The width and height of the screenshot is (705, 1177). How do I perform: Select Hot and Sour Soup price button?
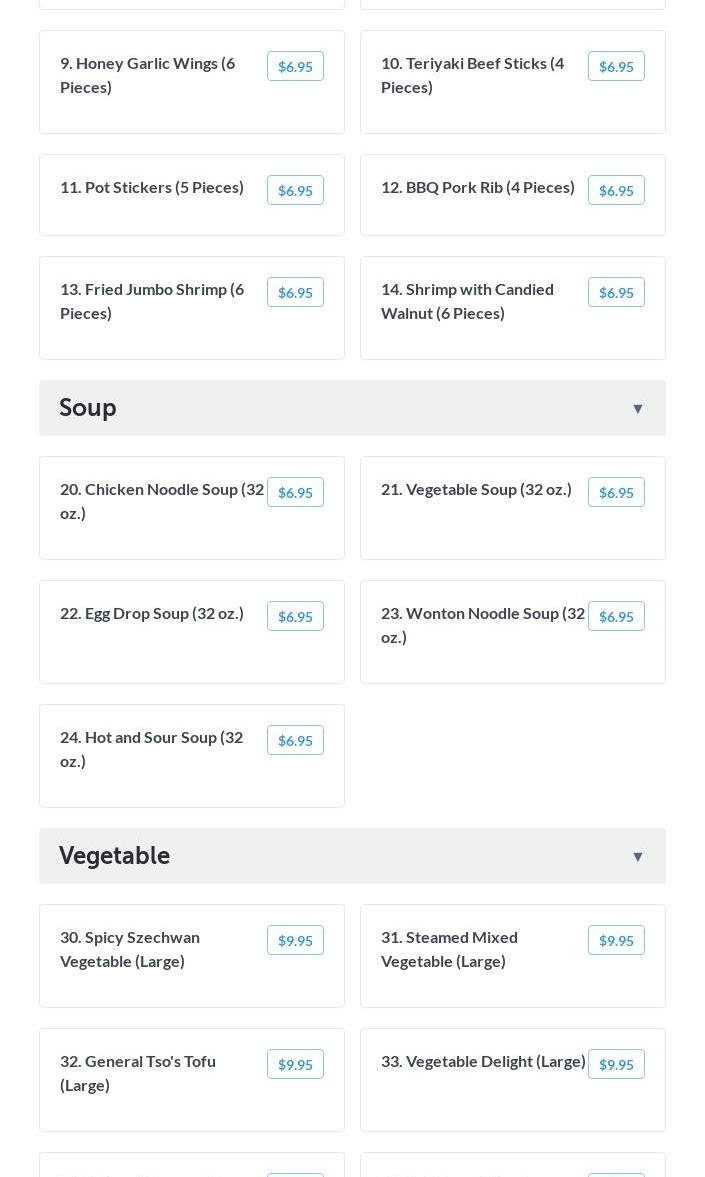pyautogui.click(x=295, y=740)
